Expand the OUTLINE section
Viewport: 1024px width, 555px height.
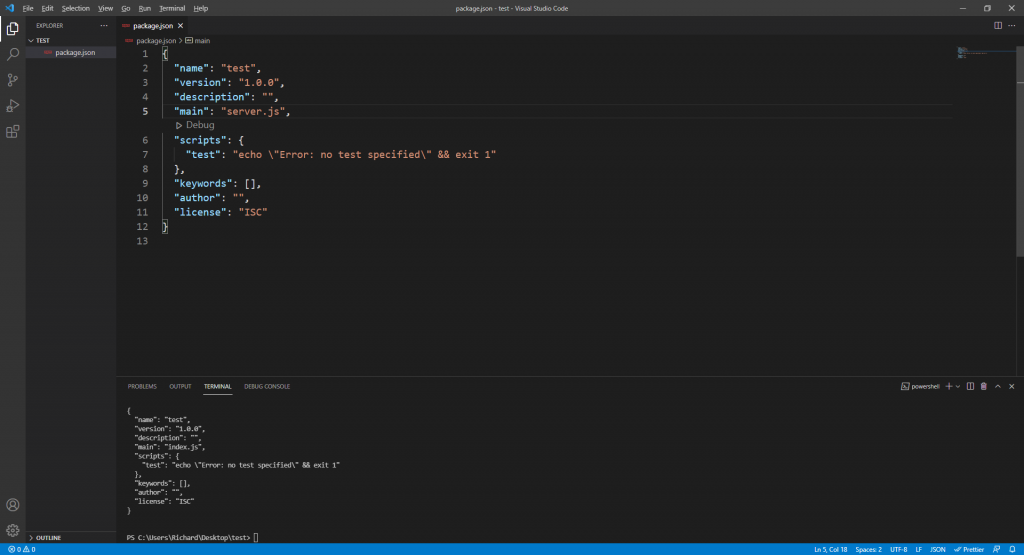(x=71, y=537)
